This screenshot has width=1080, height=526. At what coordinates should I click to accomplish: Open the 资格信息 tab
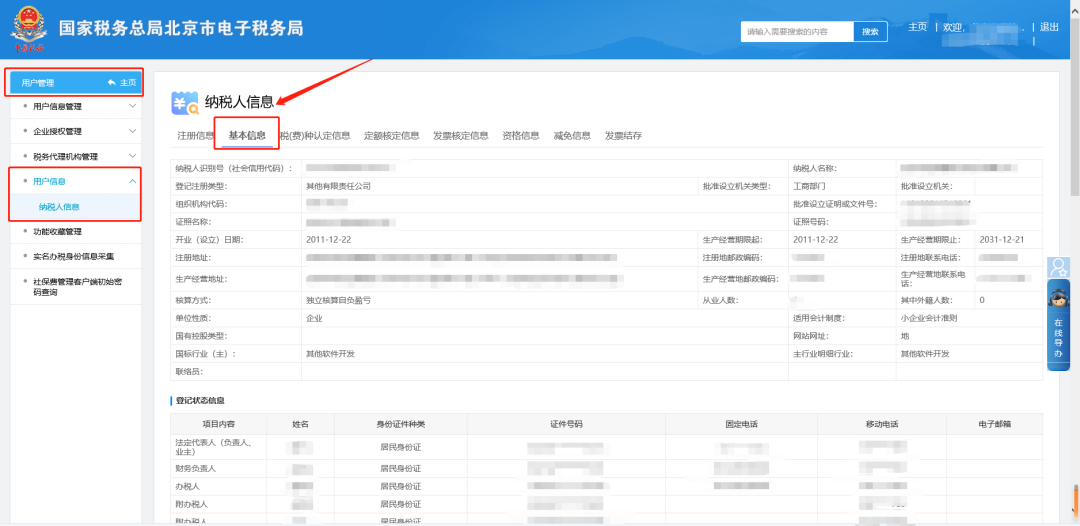pyautogui.click(x=520, y=136)
